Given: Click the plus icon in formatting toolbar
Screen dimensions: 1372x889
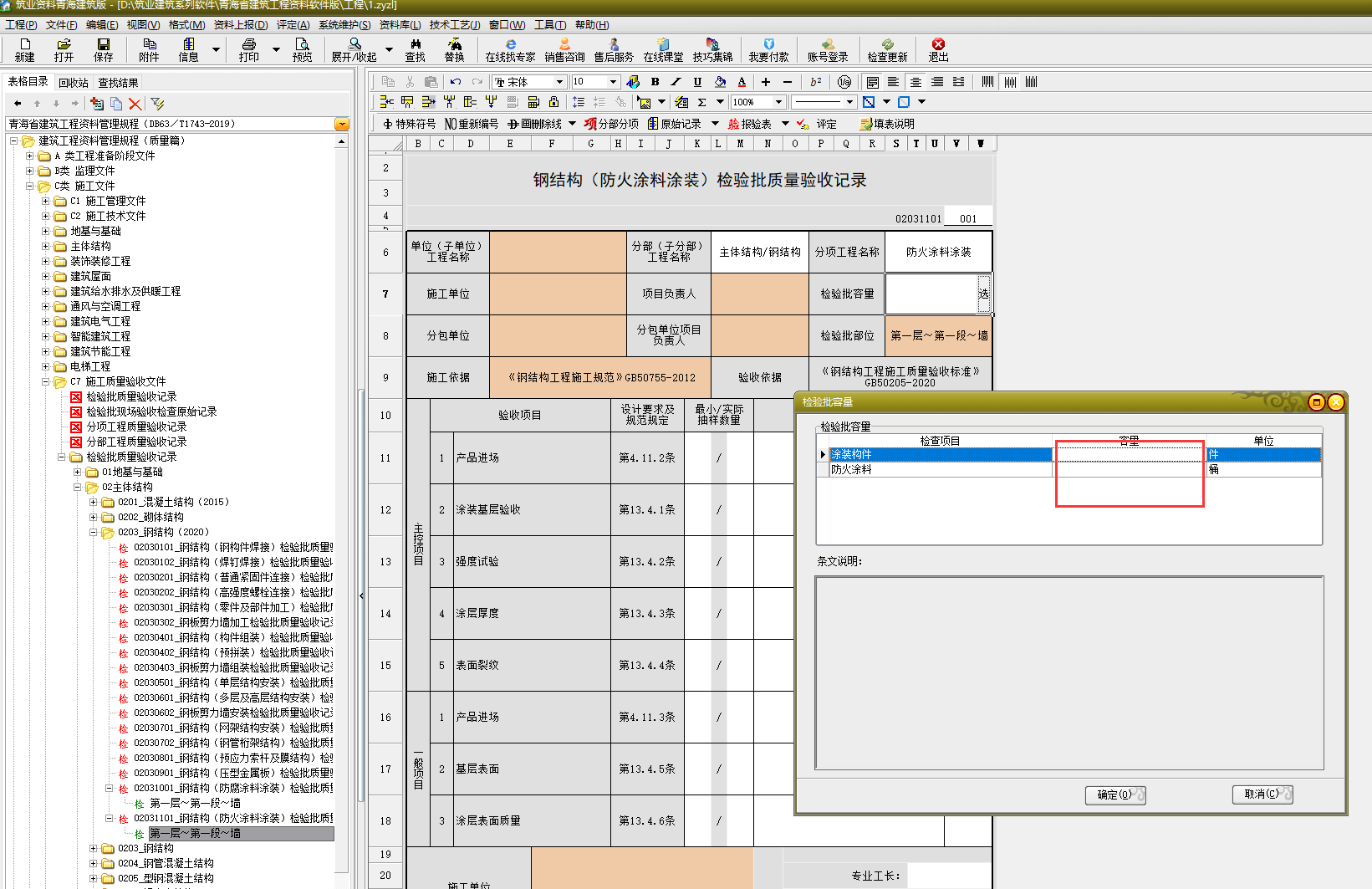Looking at the screenshot, I should tap(765, 82).
